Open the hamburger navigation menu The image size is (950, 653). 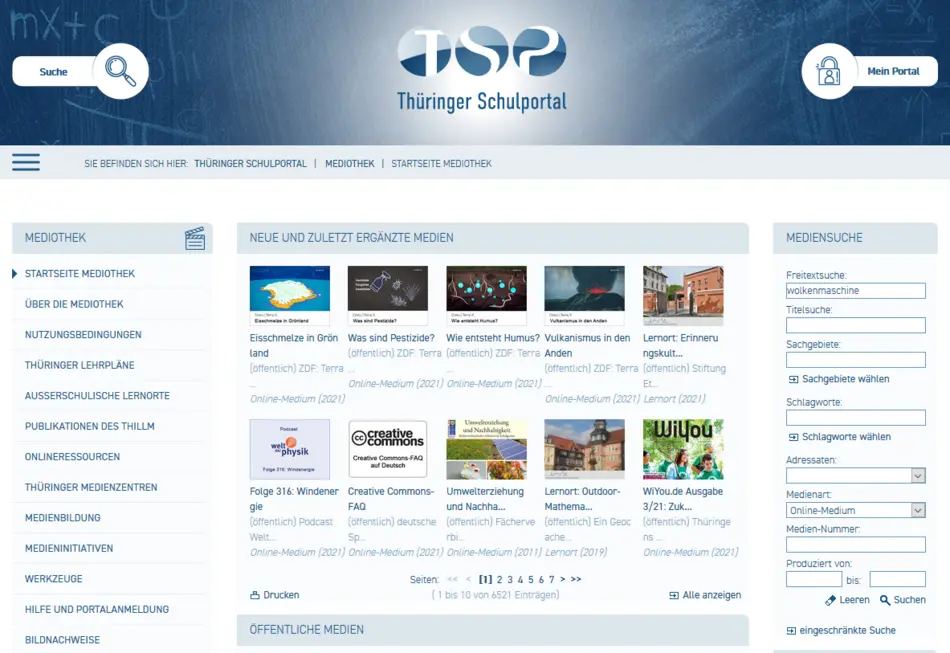click(x=26, y=162)
